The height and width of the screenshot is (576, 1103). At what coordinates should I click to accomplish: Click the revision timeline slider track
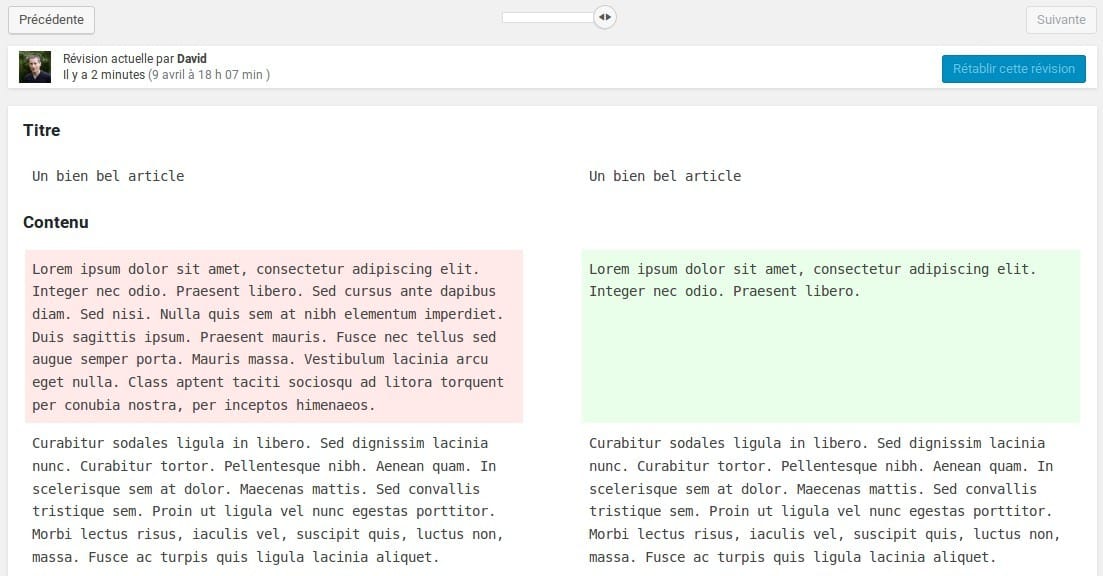(545, 16)
